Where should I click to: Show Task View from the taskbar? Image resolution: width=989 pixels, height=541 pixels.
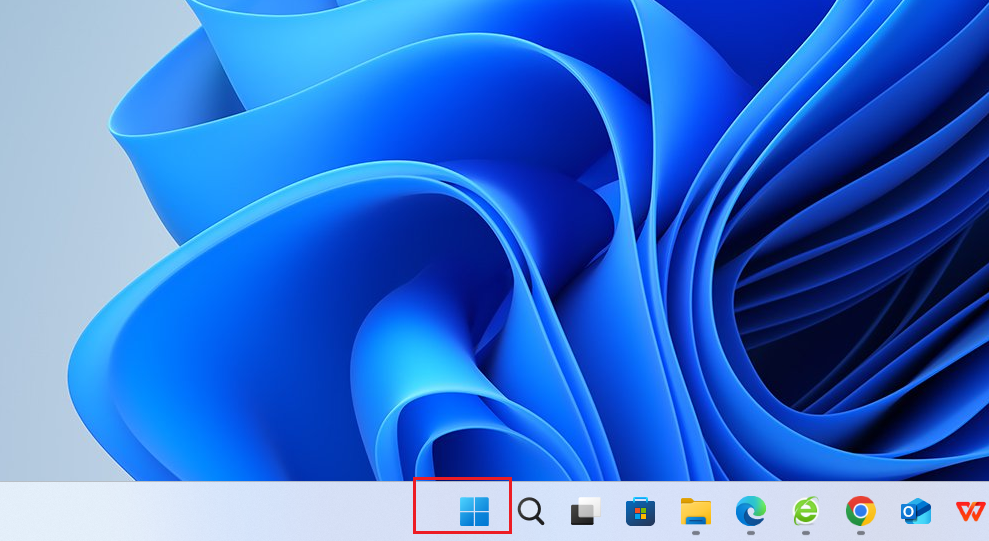pos(585,512)
